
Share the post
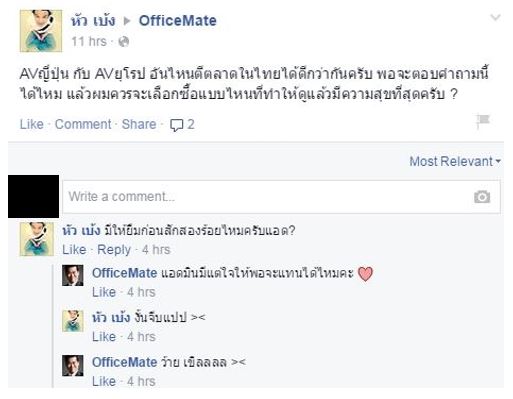[139, 124]
